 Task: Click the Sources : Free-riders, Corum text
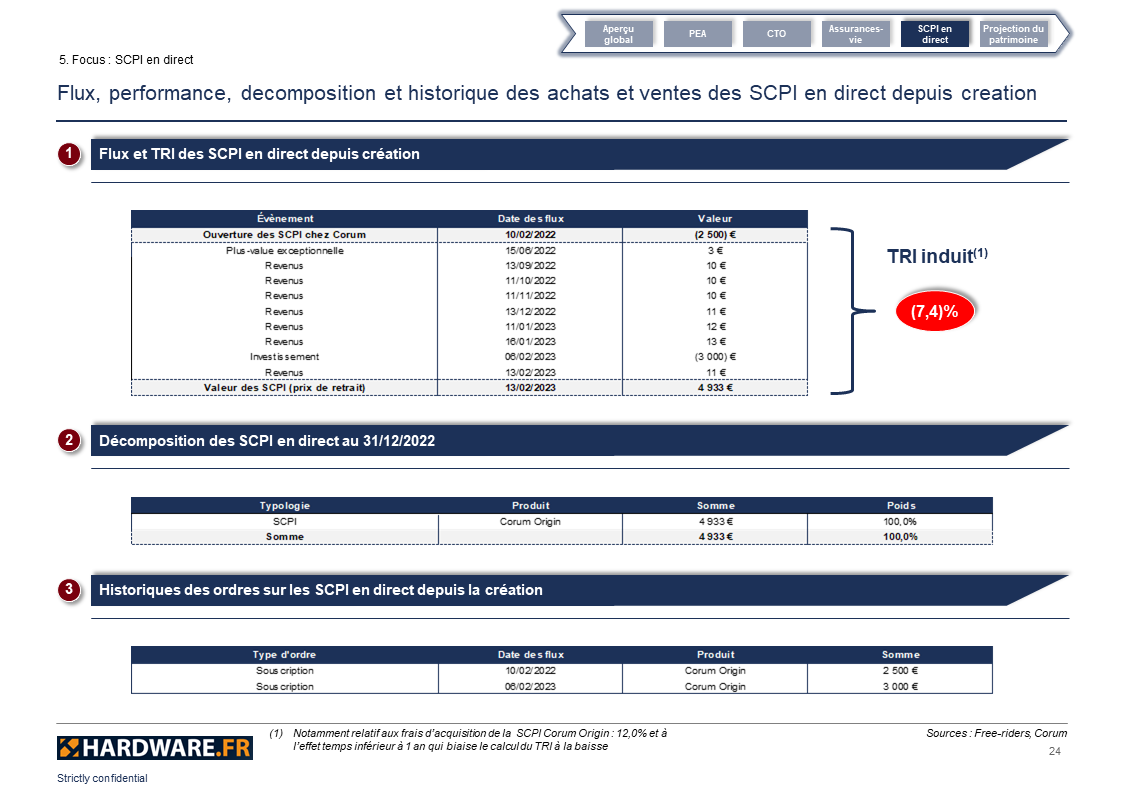pyautogui.click(x=996, y=733)
